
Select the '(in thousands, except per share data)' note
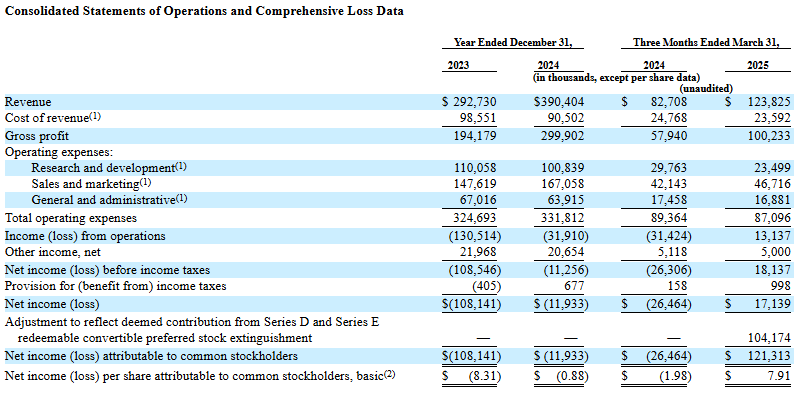tap(616, 78)
